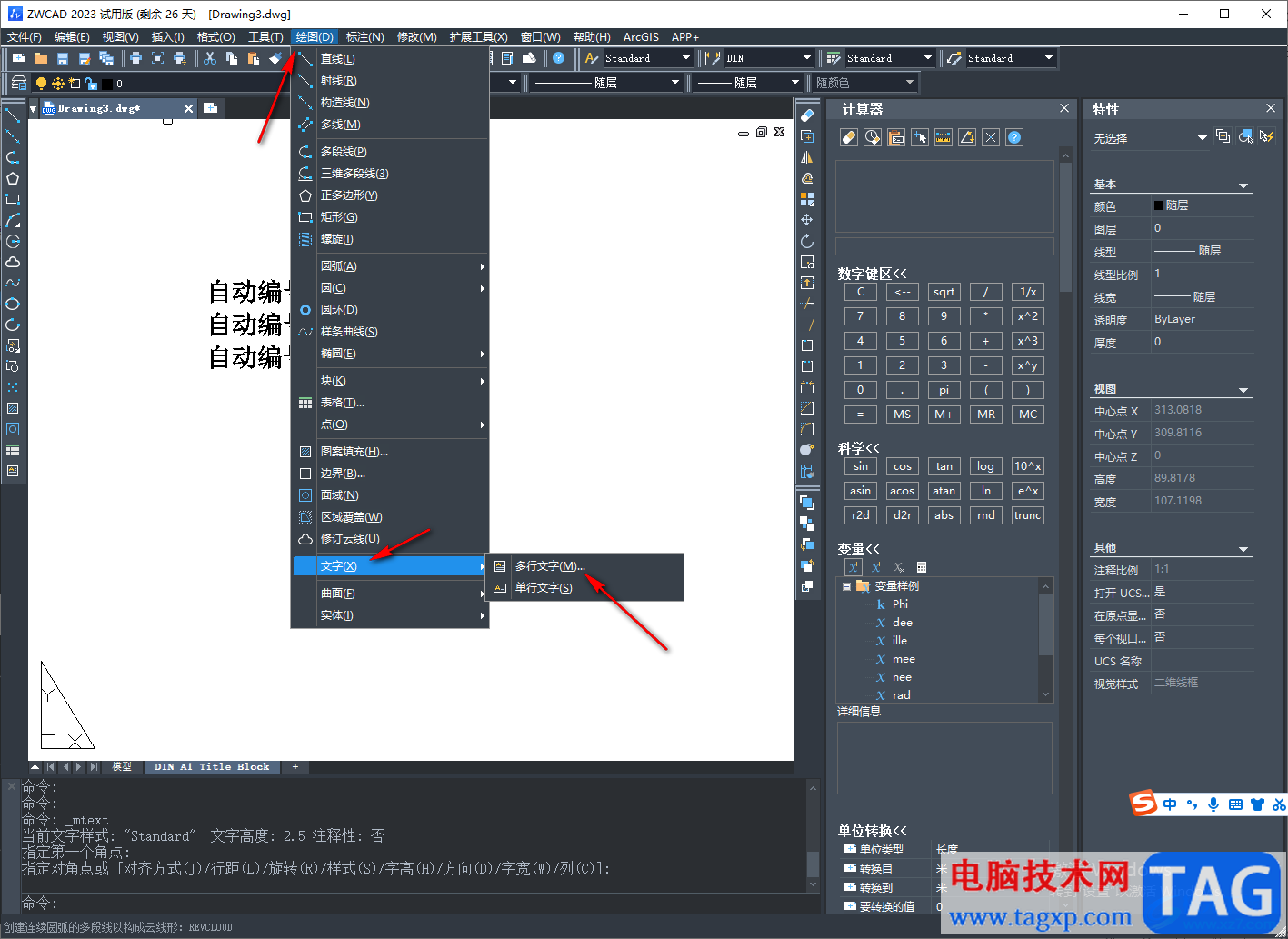The height and width of the screenshot is (939, 1288).
Task: Click the Help question mark in main toolbar
Action: (x=559, y=58)
